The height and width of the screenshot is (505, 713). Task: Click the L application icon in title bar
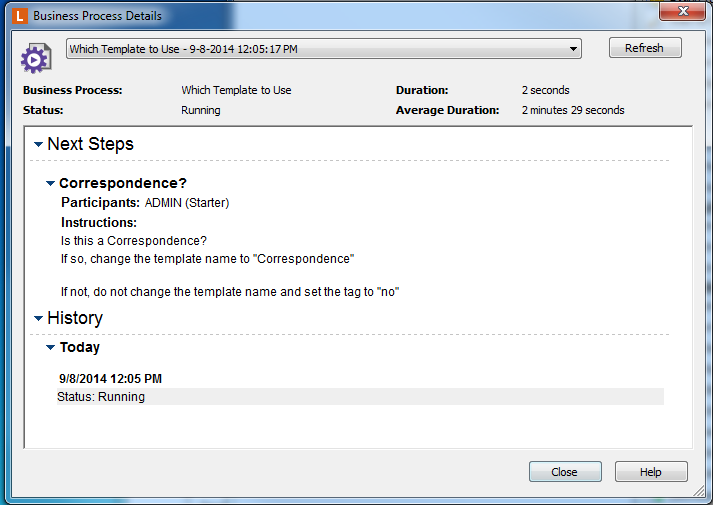click(x=18, y=16)
